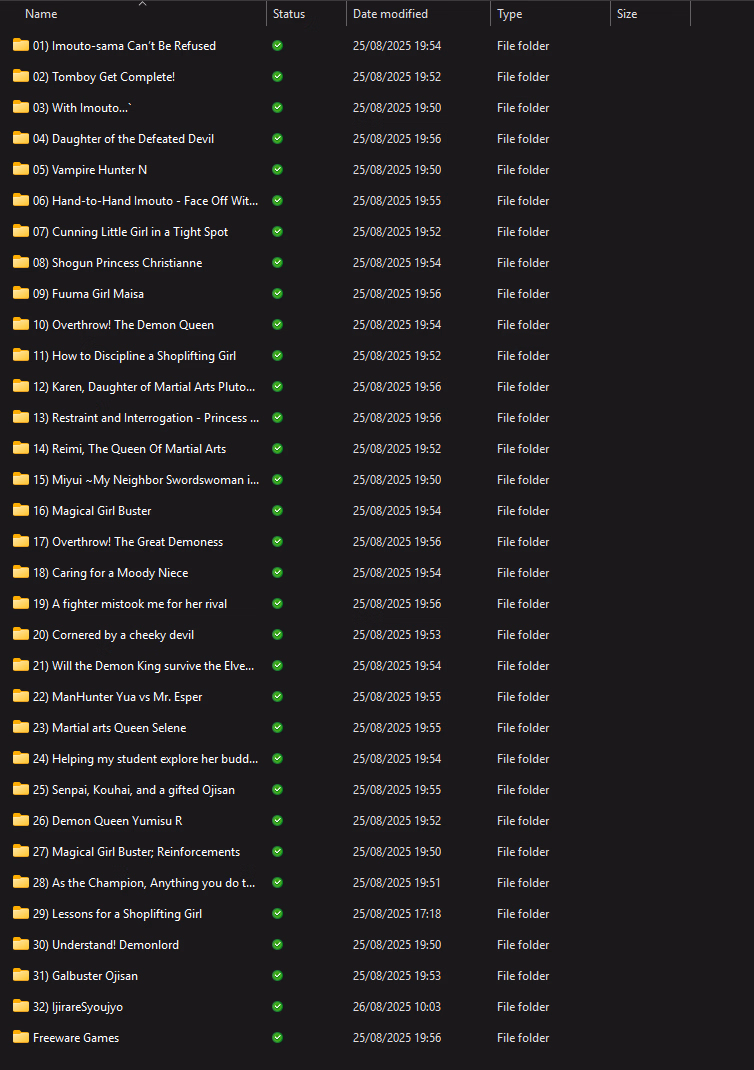754x1070 pixels.
Task: Click the Status column header
Action: click(x=288, y=14)
